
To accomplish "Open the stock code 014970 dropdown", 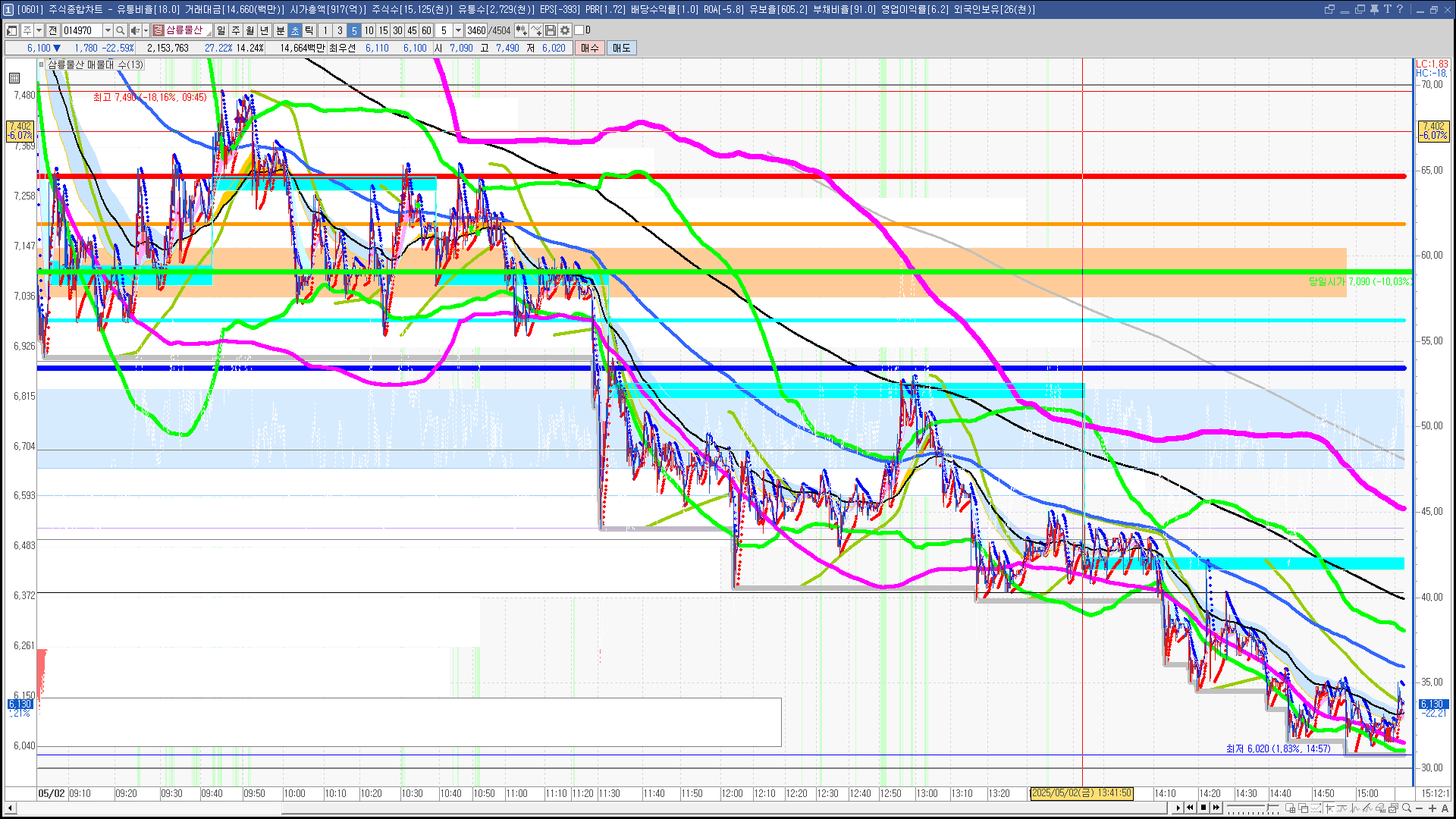I will coord(108,30).
